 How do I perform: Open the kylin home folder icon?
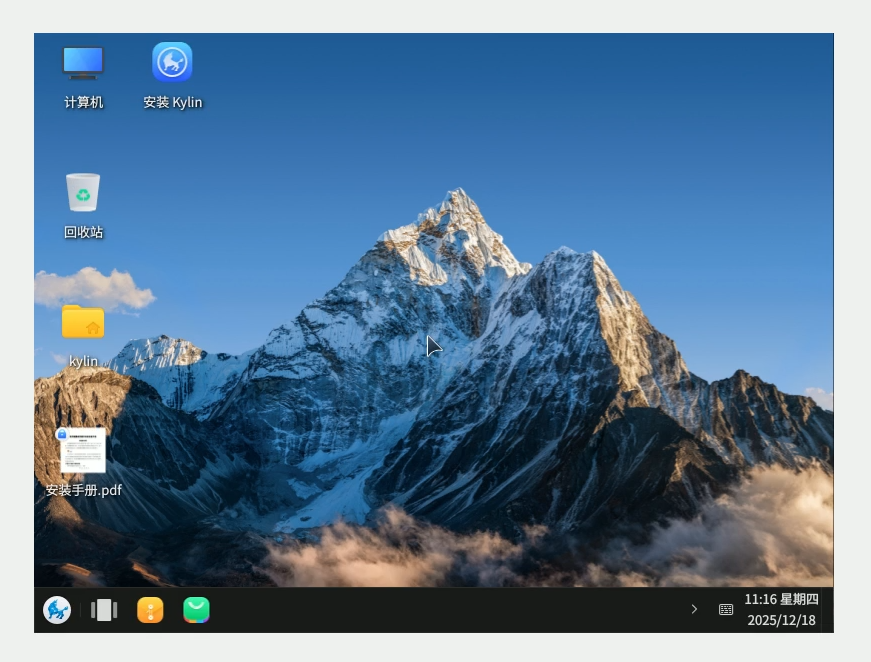click(83, 321)
